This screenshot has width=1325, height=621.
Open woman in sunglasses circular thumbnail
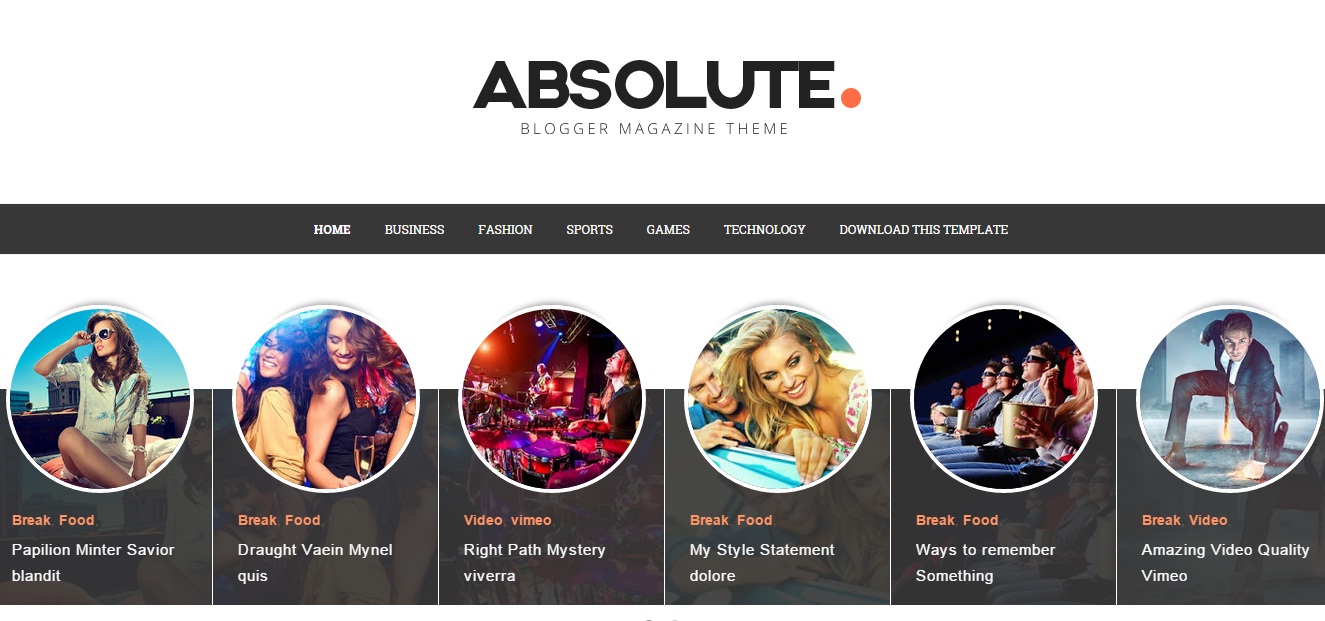click(x=100, y=398)
